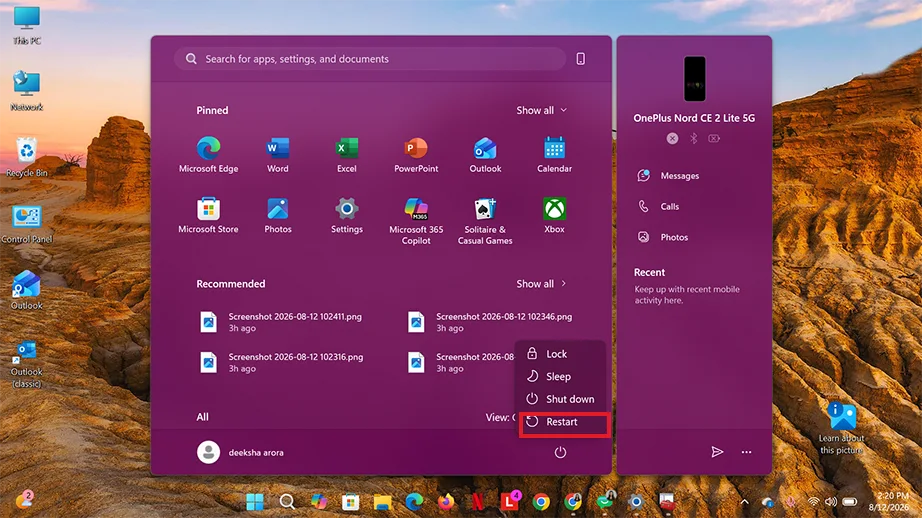Click the Bluetooth icon under OnePlus Nord
The image size is (922, 518).
(694, 138)
